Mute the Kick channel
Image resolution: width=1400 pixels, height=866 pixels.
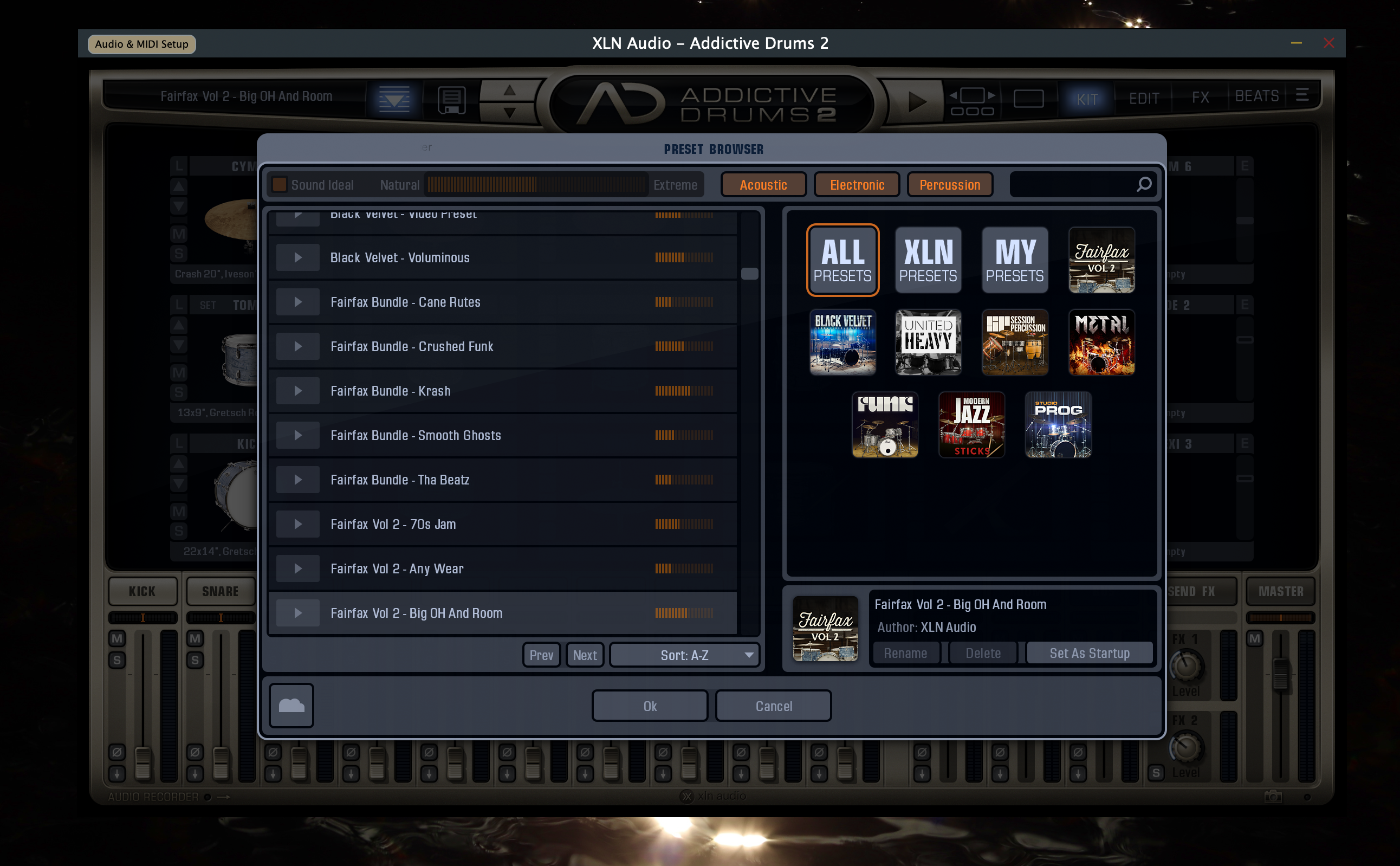(x=117, y=638)
